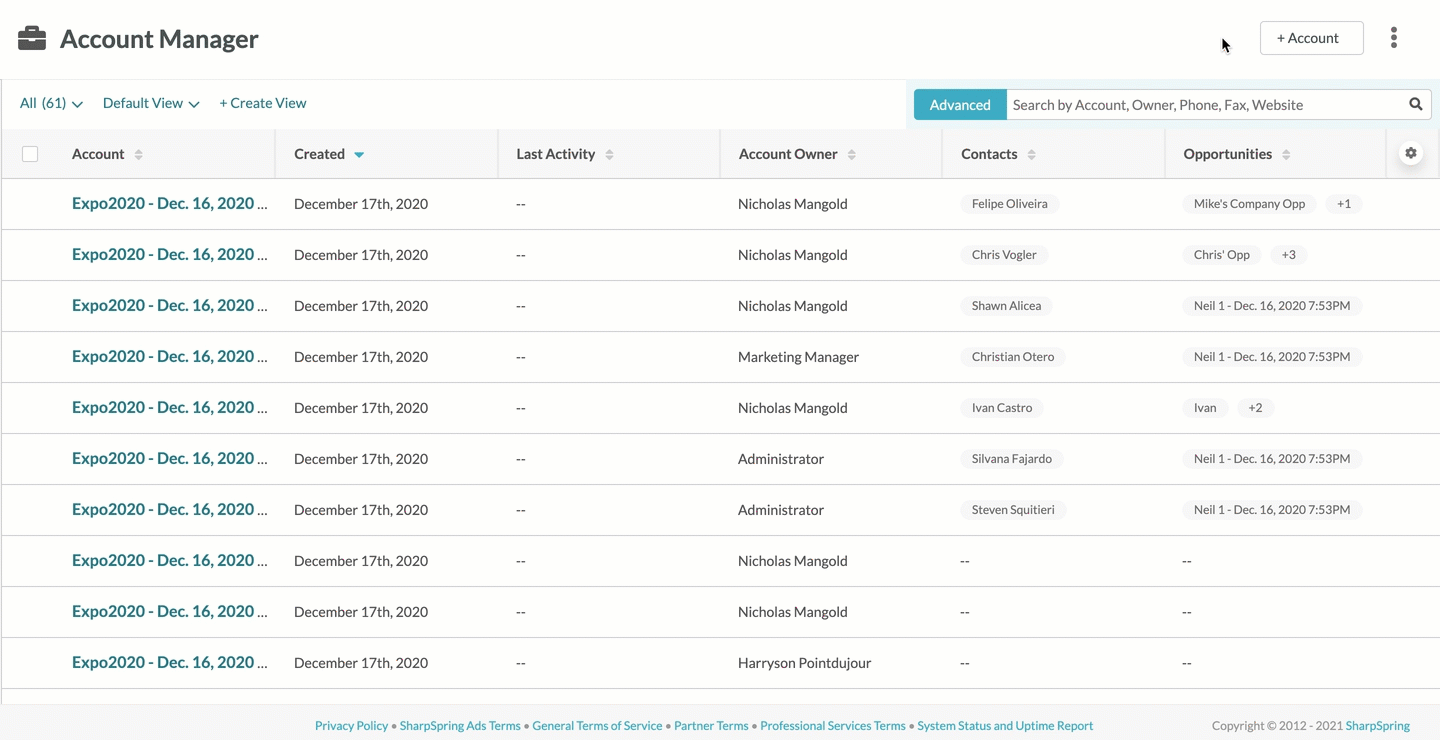The height and width of the screenshot is (740, 1440).
Task: Expand +2 more opportunities beside Ivan
Action: [1255, 408]
